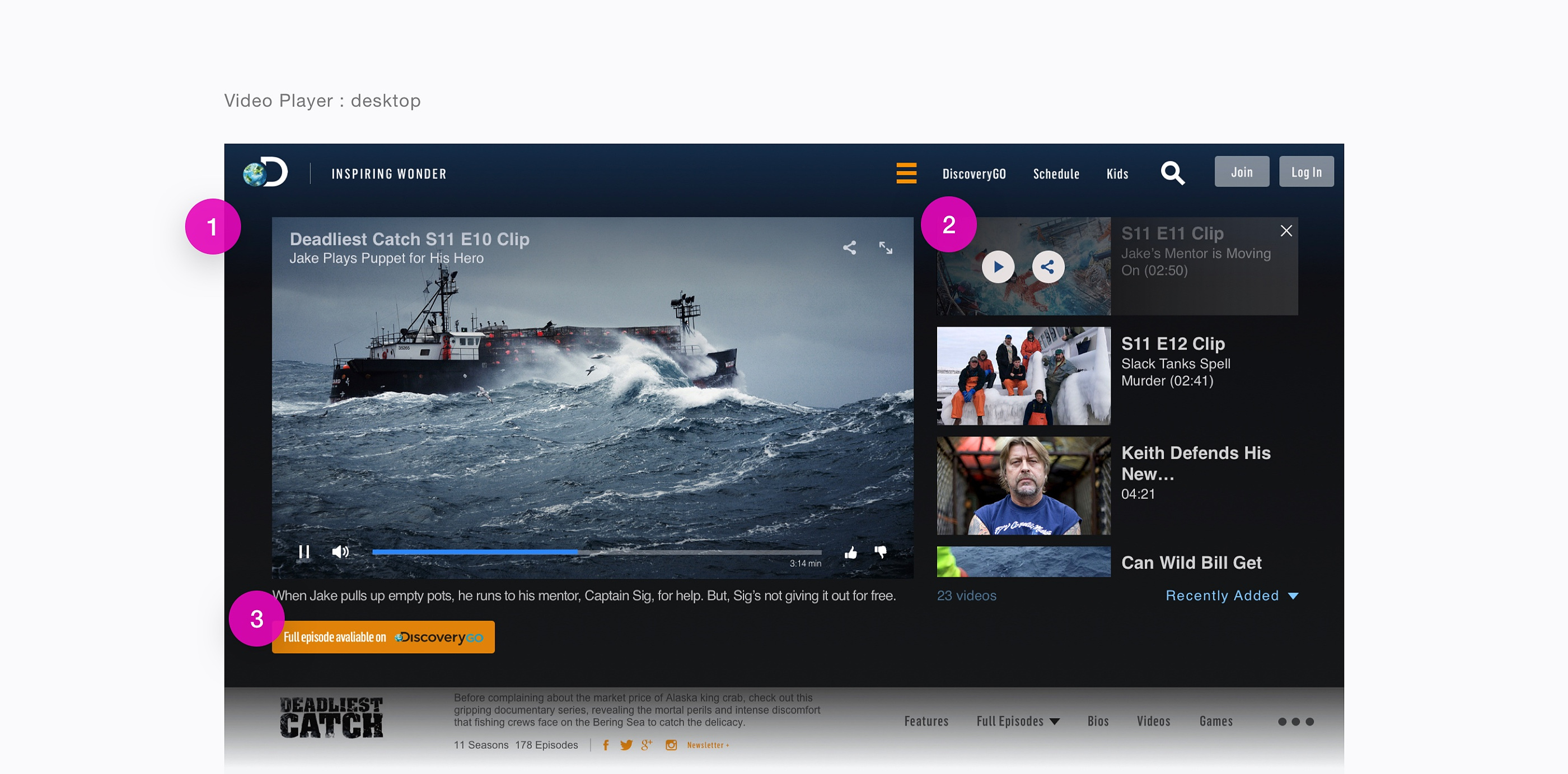This screenshot has height=774, width=1568.
Task: Seek in the video progress bar
Action: point(597,552)
